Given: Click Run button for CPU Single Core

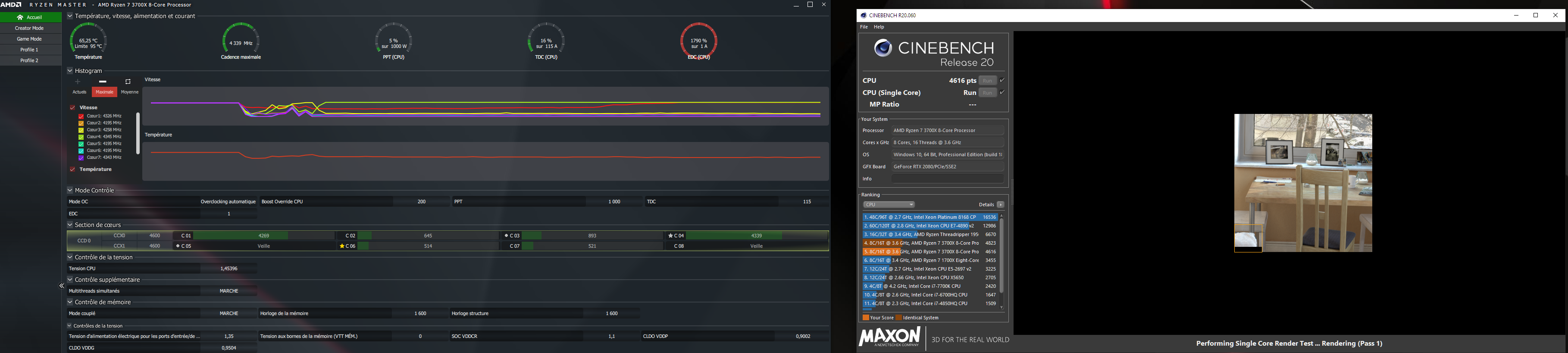Looking at the screenshot, I should click(987, 93).
